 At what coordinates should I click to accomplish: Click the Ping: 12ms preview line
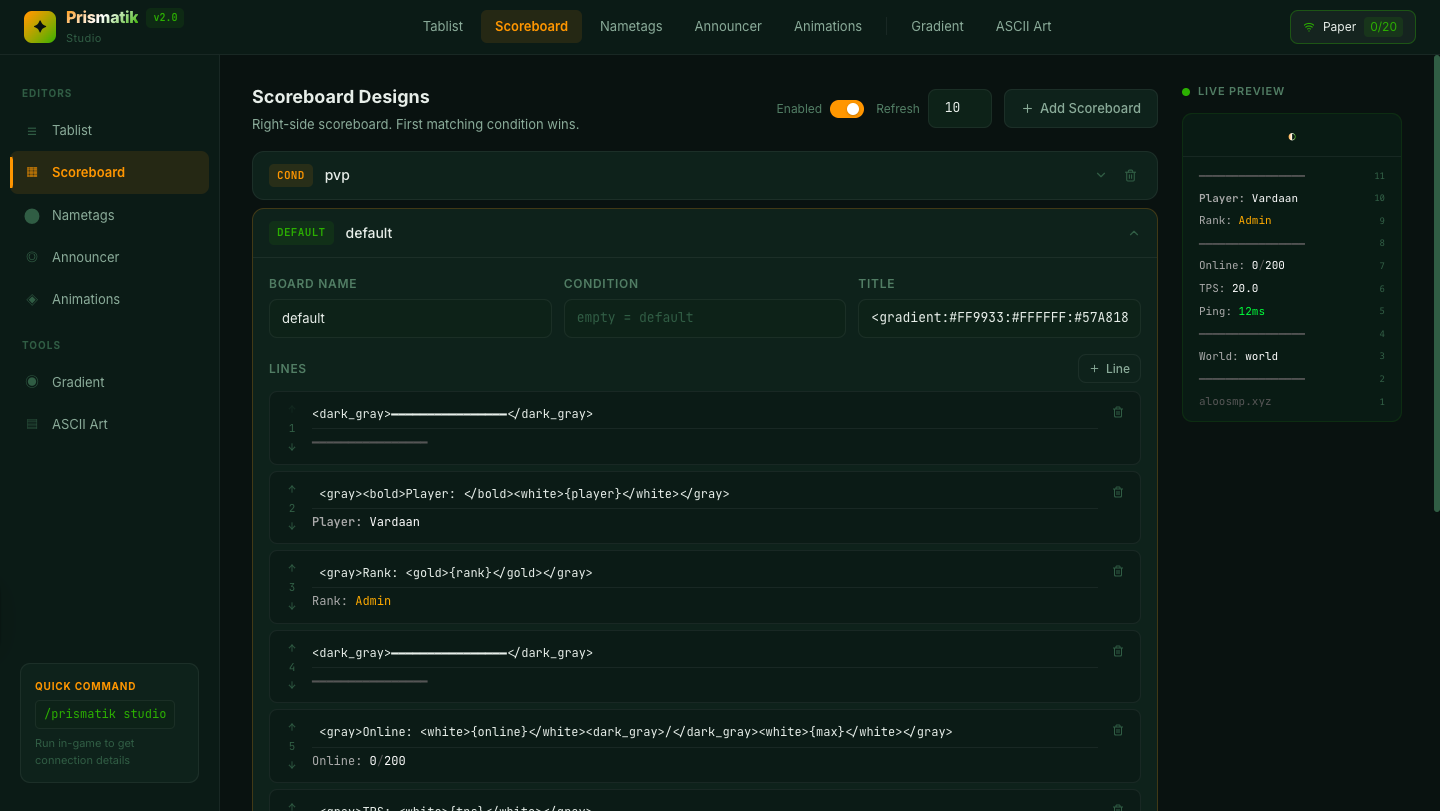1292,311
